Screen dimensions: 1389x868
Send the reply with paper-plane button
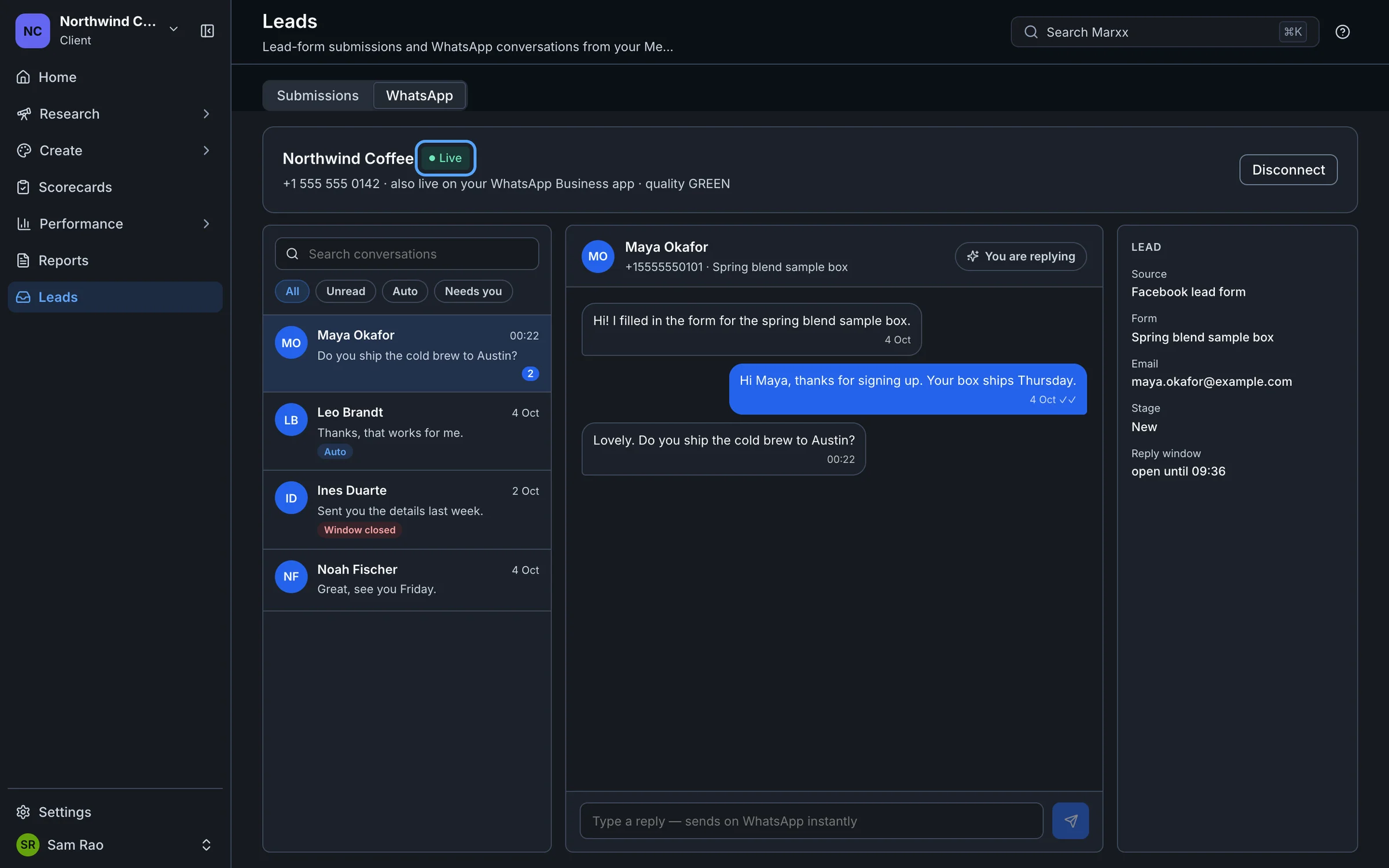(x=1070, y=821)
